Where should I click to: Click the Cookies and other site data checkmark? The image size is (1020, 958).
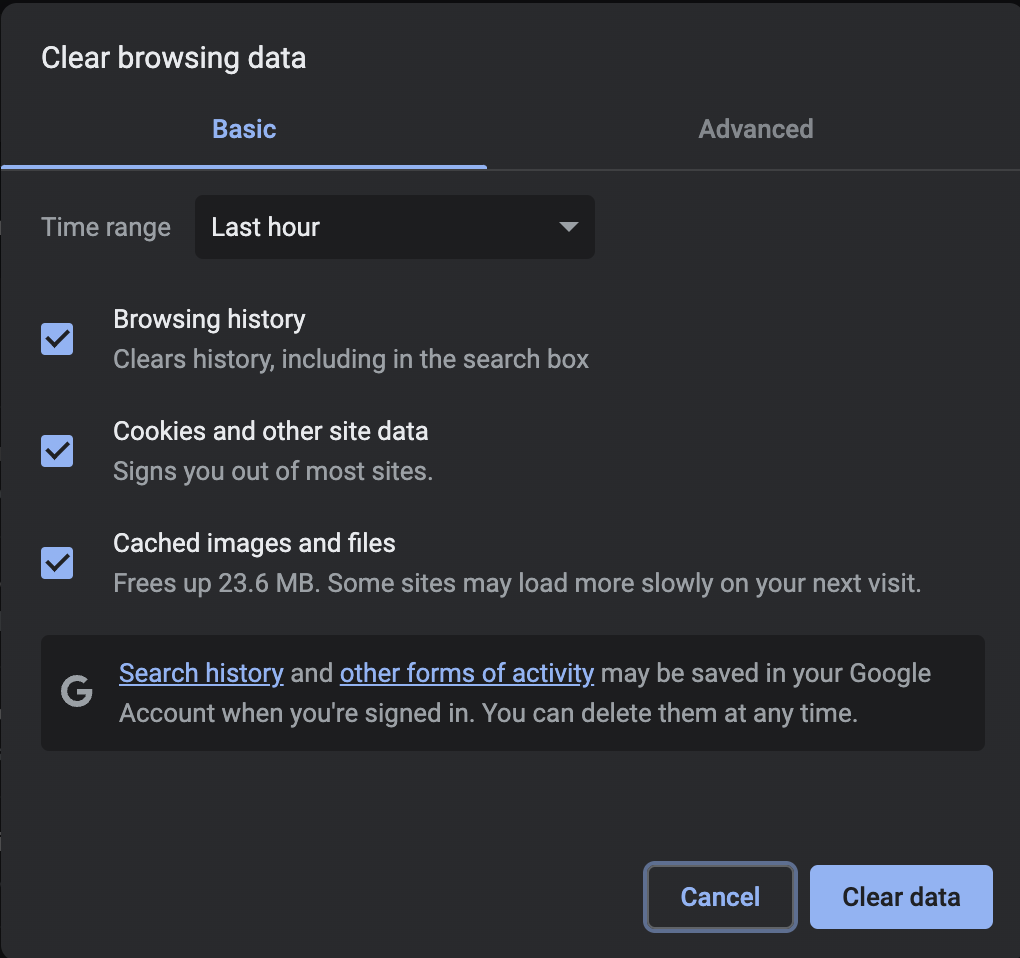coord(57,452)
